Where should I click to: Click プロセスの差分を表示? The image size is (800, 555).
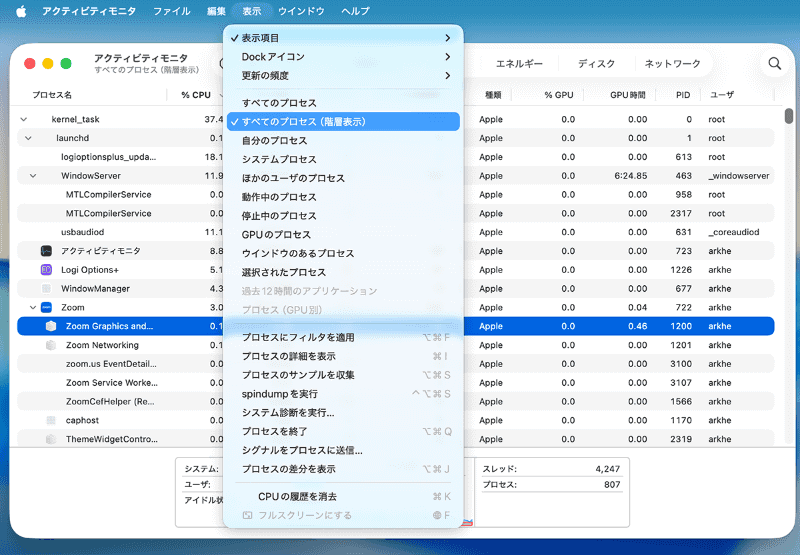[x=343, y=469]
